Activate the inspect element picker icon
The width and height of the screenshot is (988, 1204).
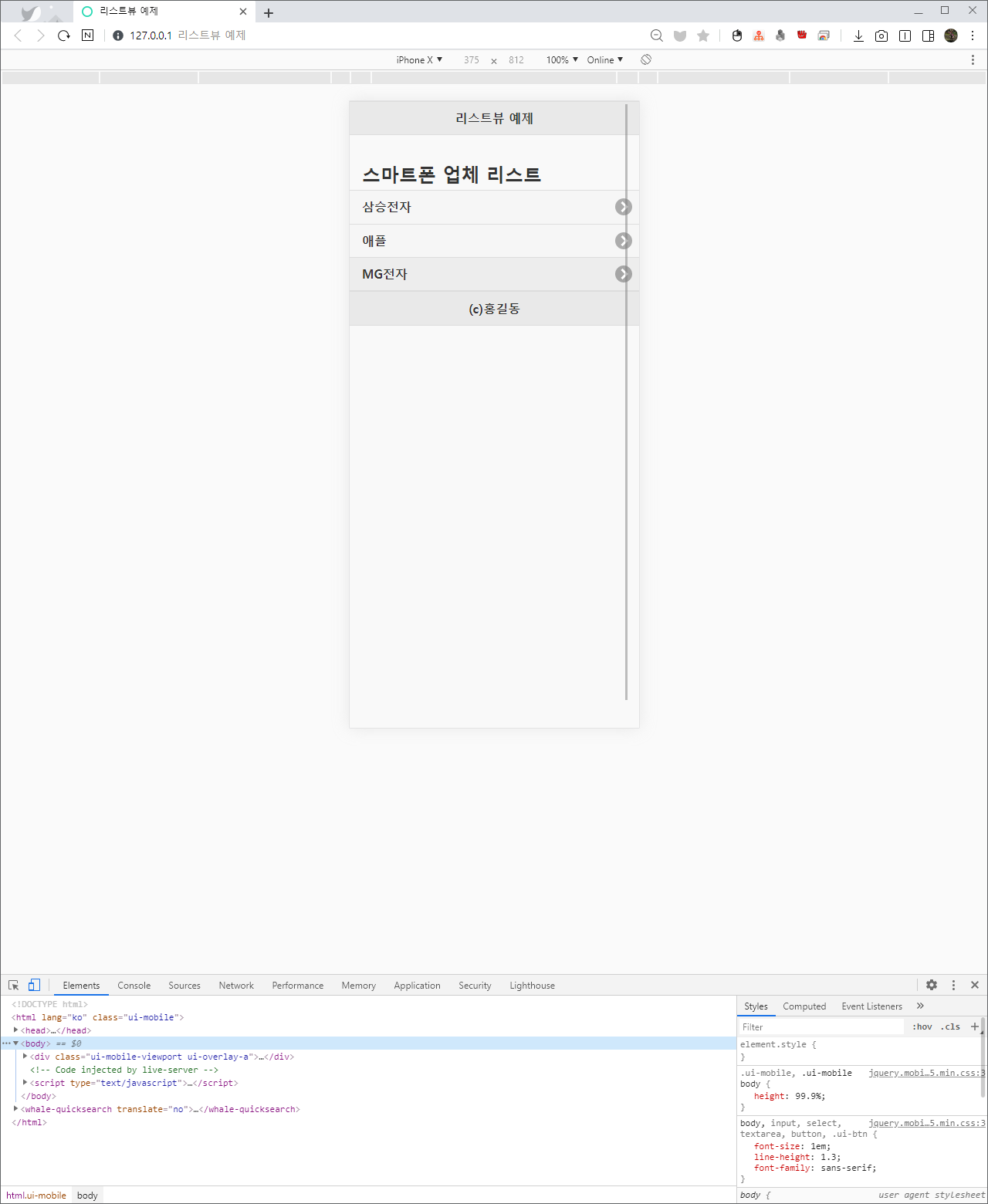coord(14,986)
